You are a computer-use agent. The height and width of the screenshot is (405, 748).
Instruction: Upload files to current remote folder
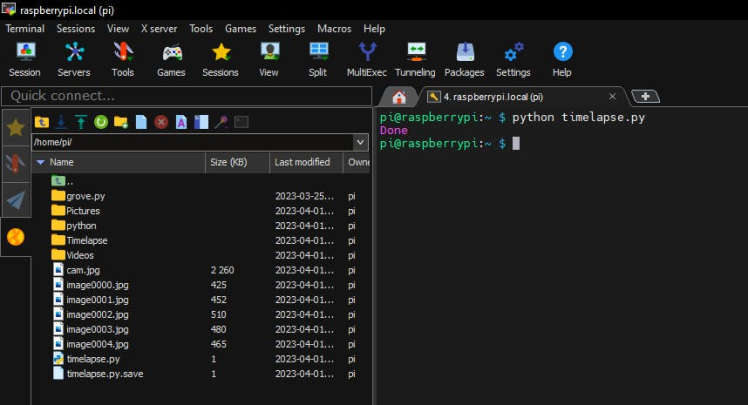point(81,122)
